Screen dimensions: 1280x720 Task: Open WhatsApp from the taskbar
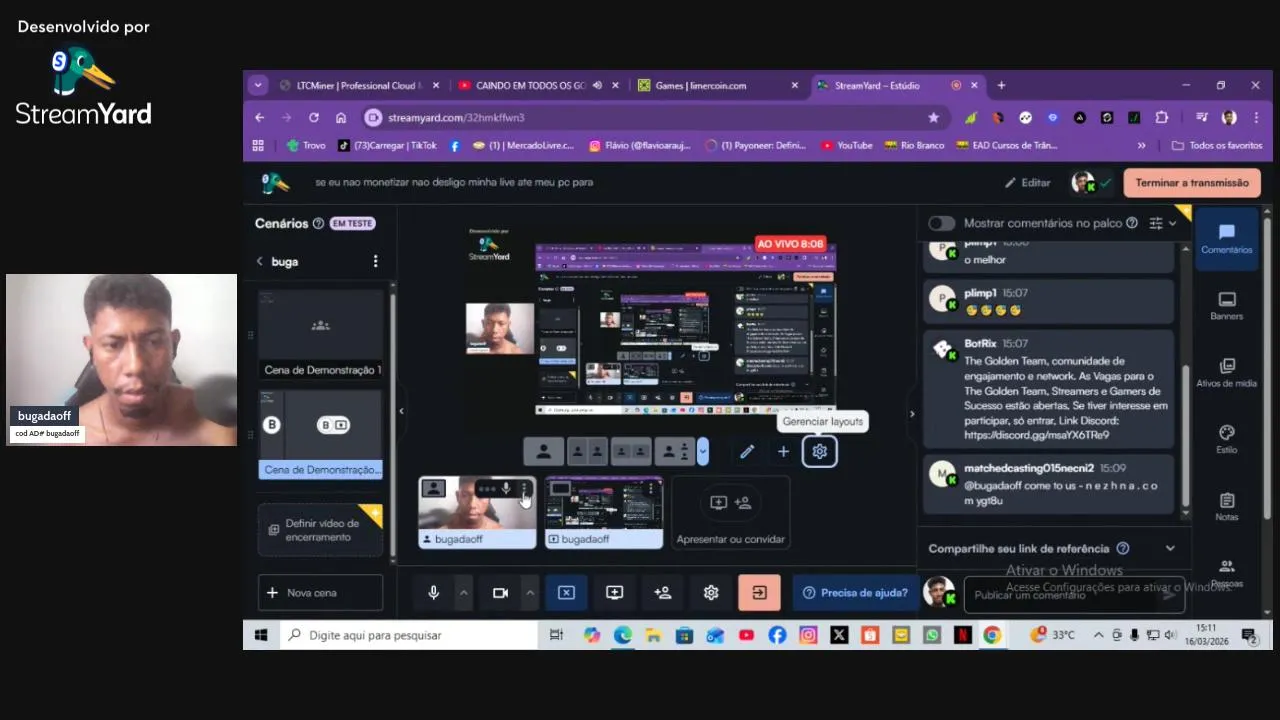(x=932, y=635)
